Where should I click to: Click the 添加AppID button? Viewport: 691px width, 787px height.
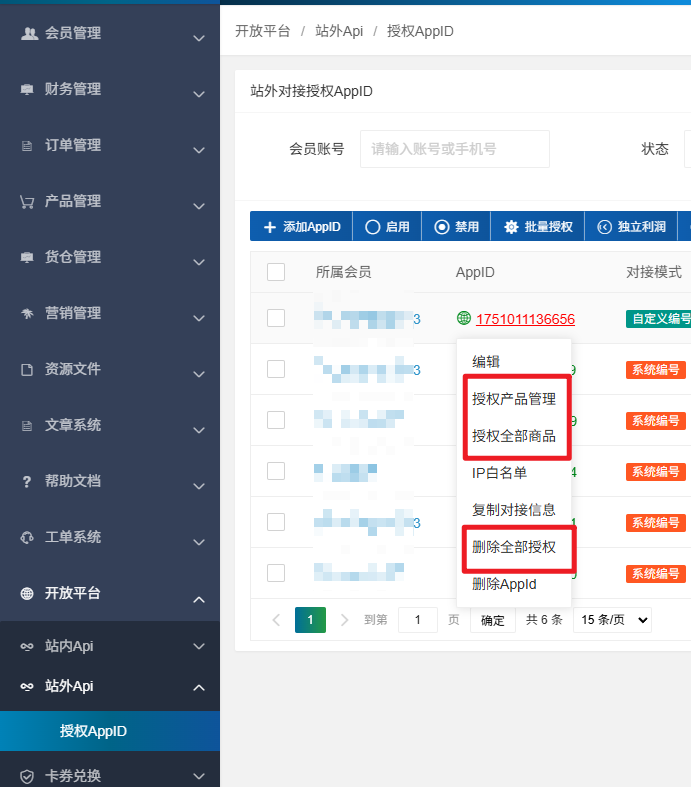301,227
